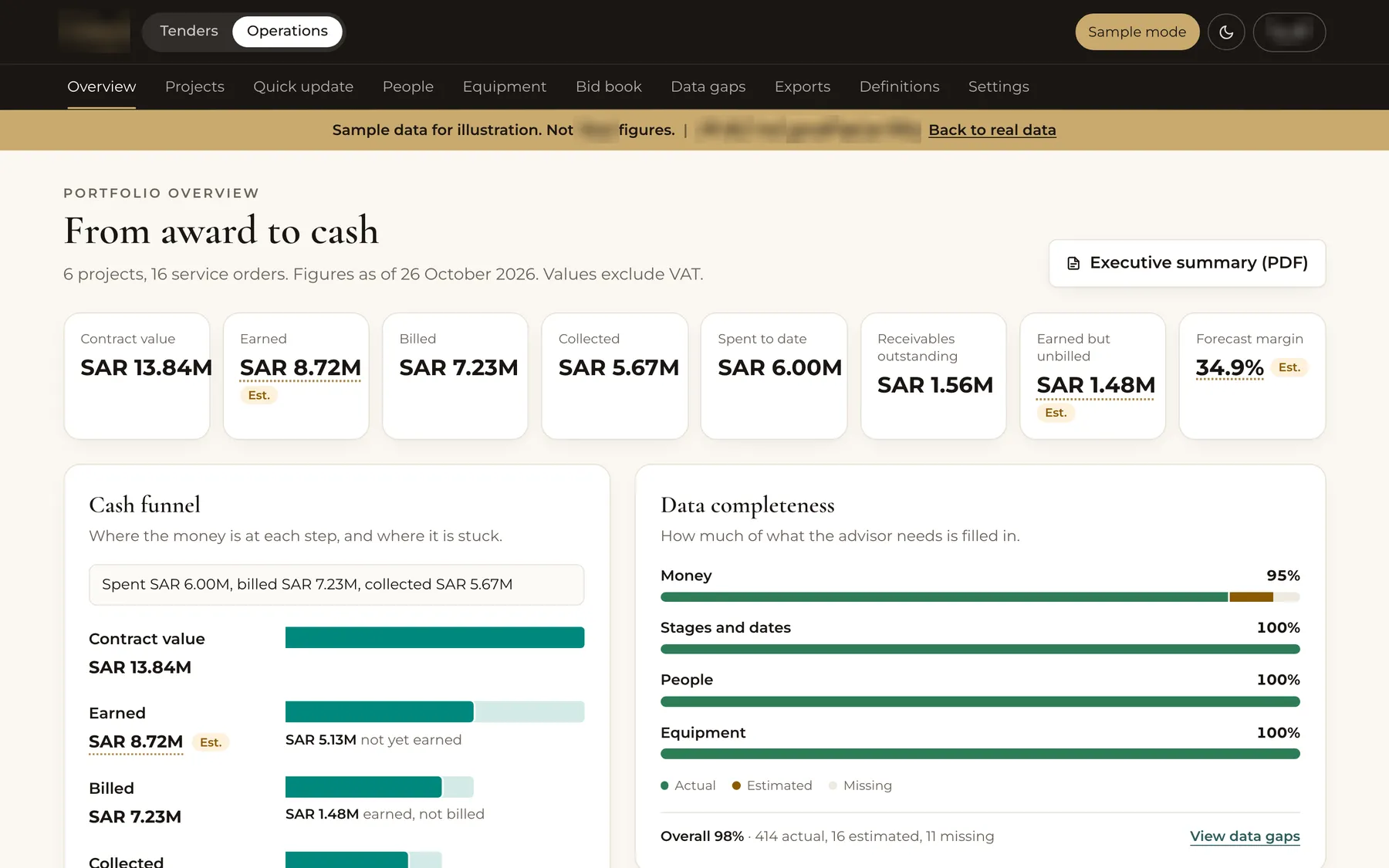Select the Billed SAR 7.23M card
This screenshot has width=1389, height=868.
pos(455,376)
